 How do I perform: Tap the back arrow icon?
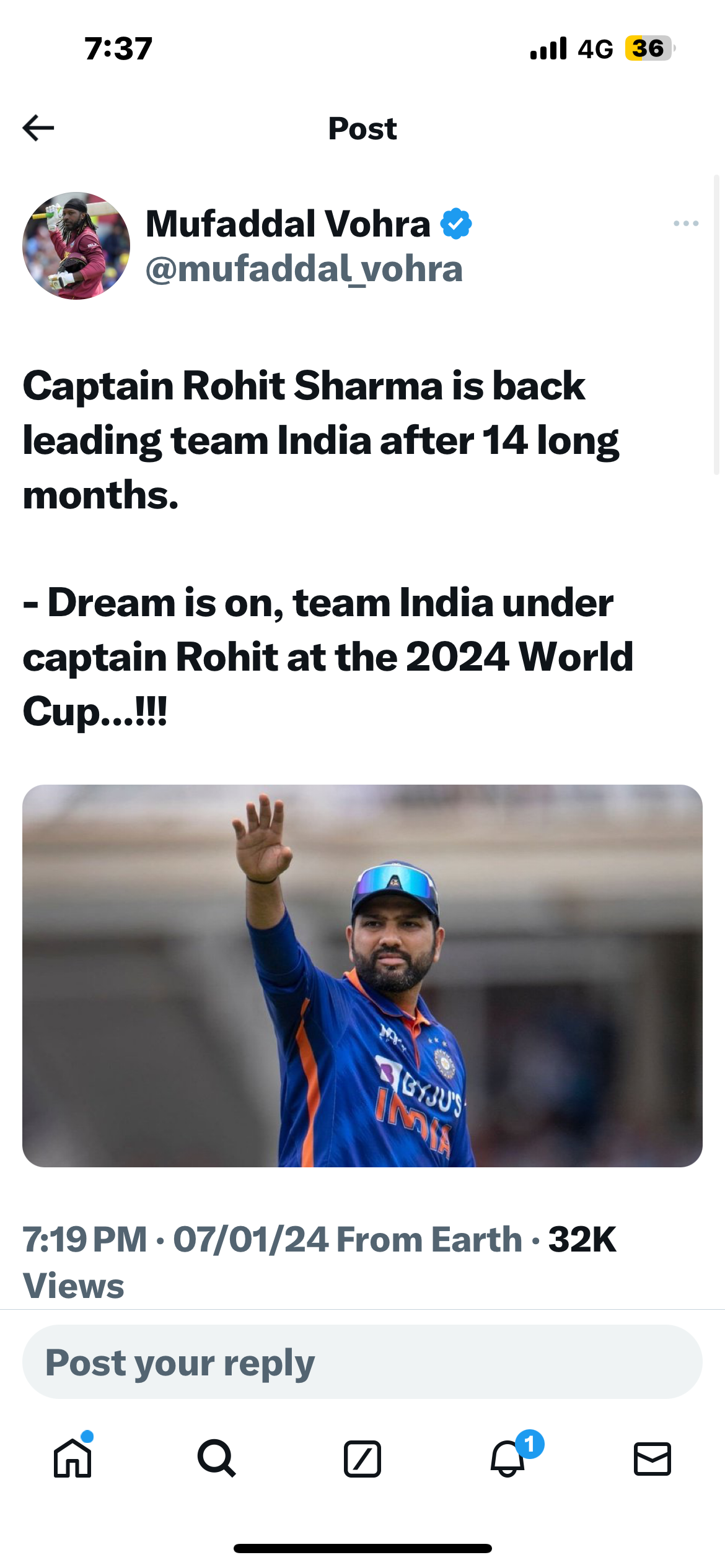pyautogui.click(x=38, y=128)
